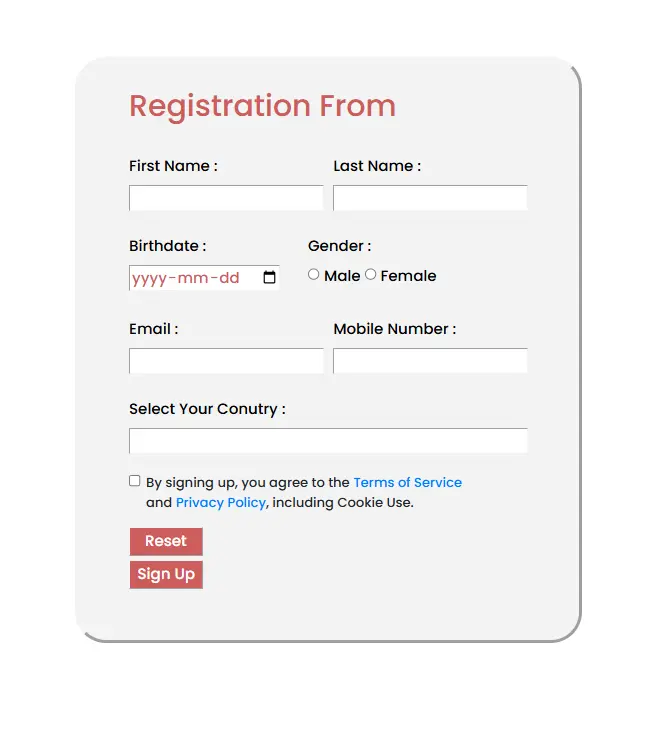The height and width of the screenshot is (733, 667).
Task: Click the Registration From heading
Action: pos(262,106)
